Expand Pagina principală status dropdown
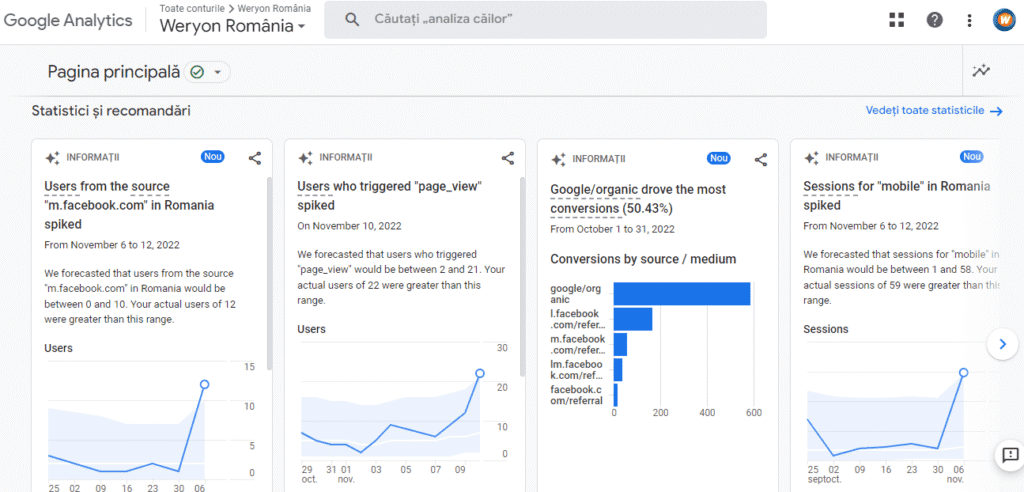The width and height of the screenshot is (1024, 492). [208, 72]
